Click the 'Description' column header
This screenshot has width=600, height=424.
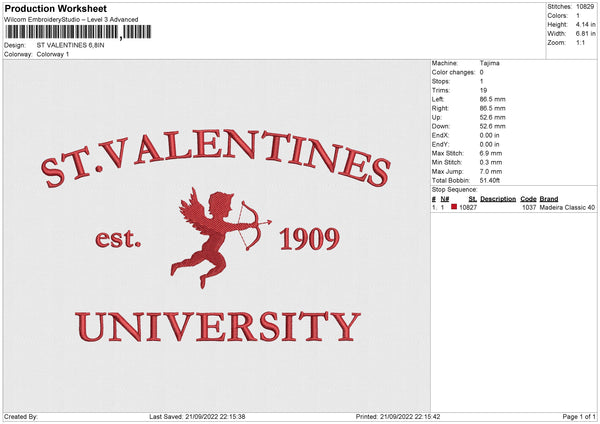click(x=498, y=199)
